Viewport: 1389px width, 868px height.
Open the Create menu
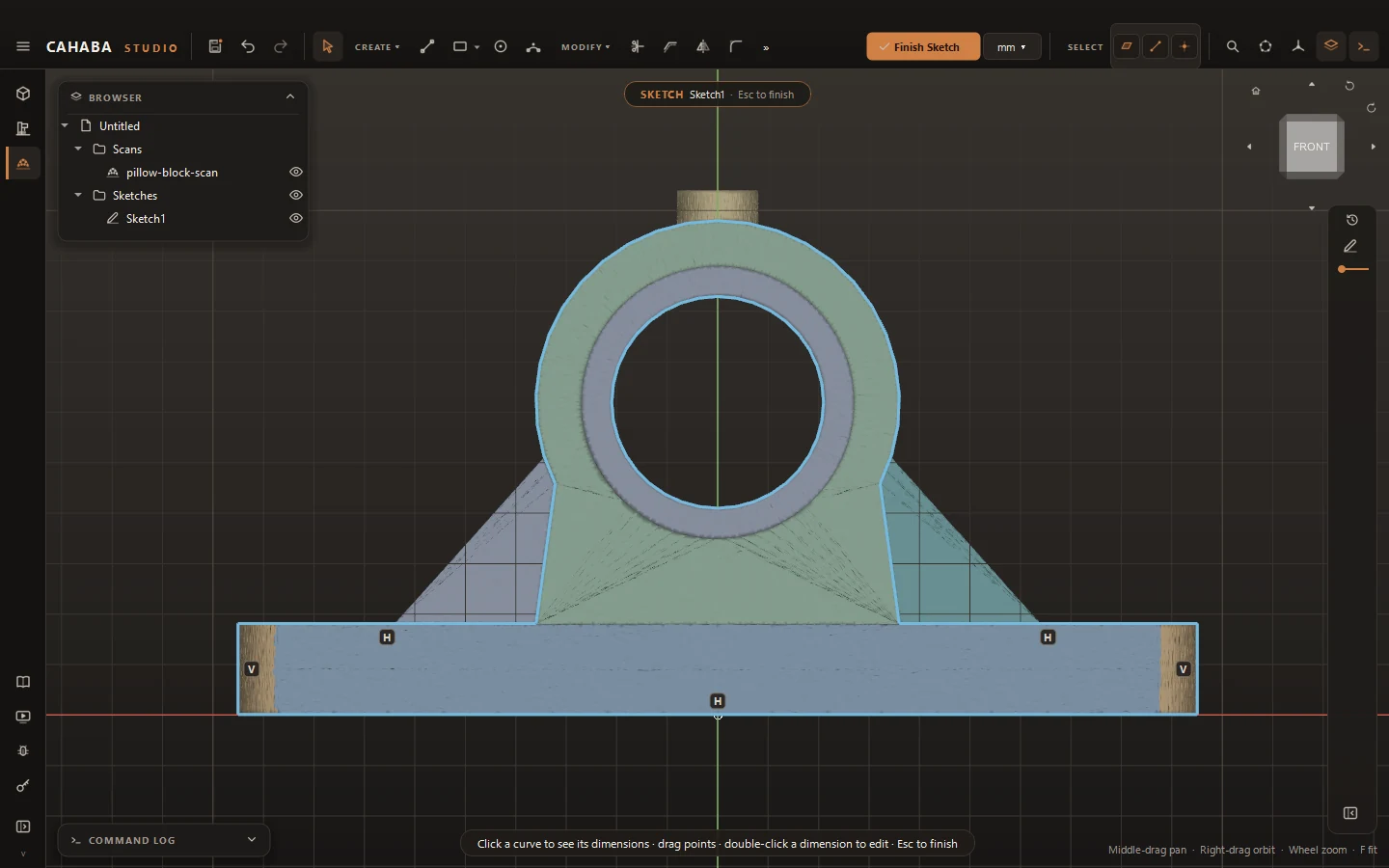(377, 46)
